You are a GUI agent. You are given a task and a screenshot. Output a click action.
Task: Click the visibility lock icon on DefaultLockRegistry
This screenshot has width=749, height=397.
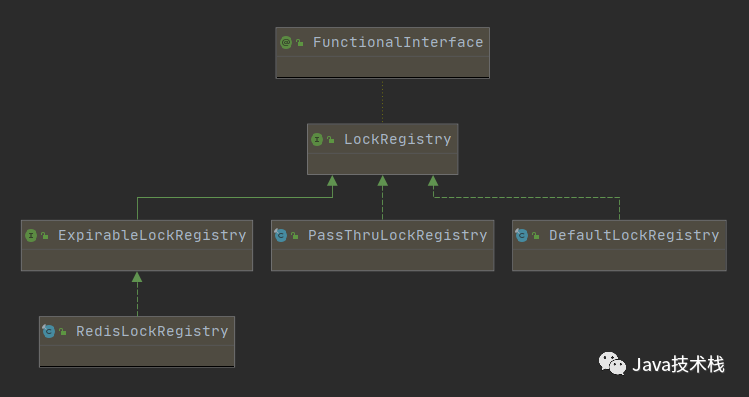tap(535, 236)
